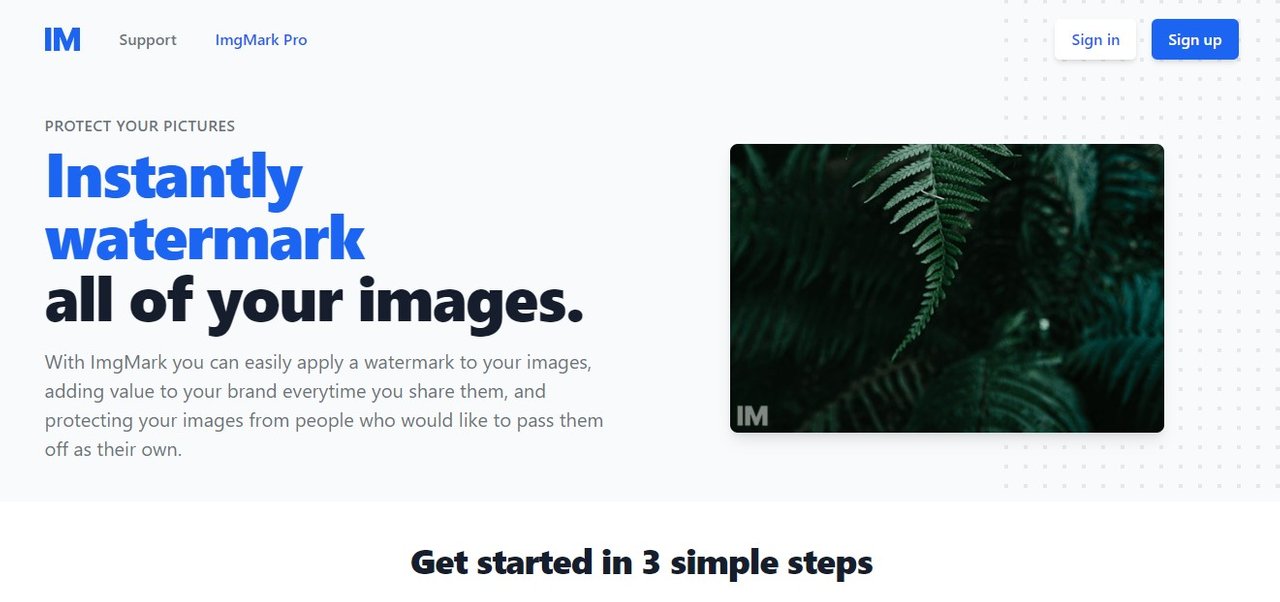Click the blue word Instantly in headline
The height and width of the screenshot is (602, 1280).
point(174,178)
